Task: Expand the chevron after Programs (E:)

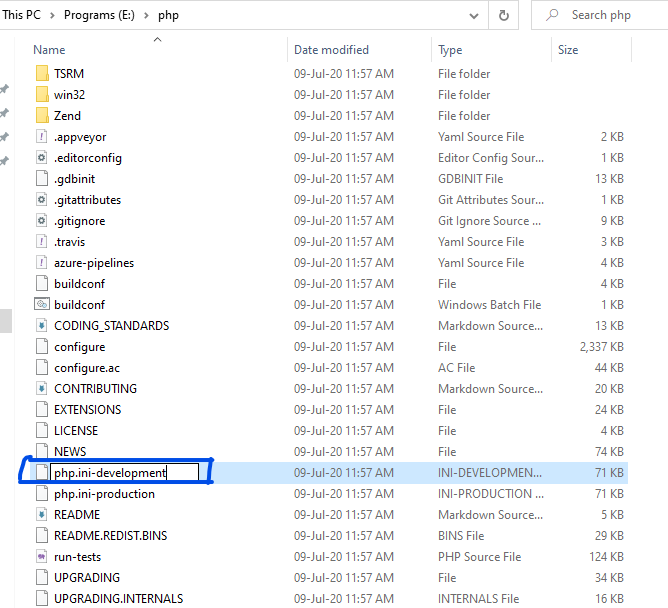Action: (146, 15)
